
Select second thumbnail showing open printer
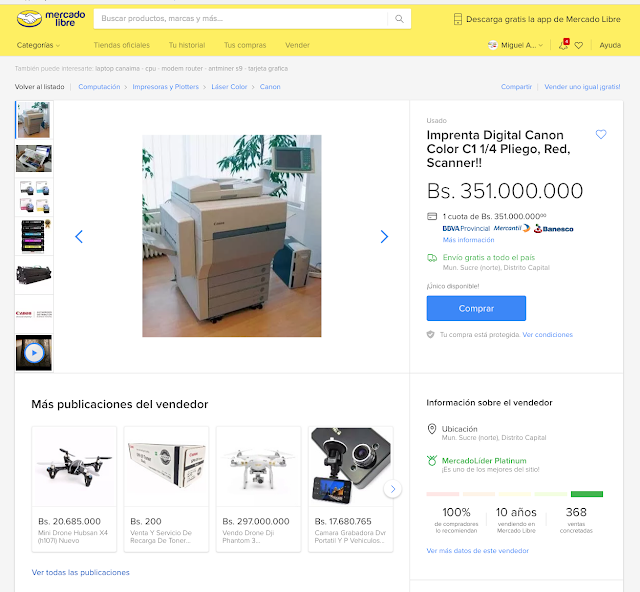click(34, 158)
